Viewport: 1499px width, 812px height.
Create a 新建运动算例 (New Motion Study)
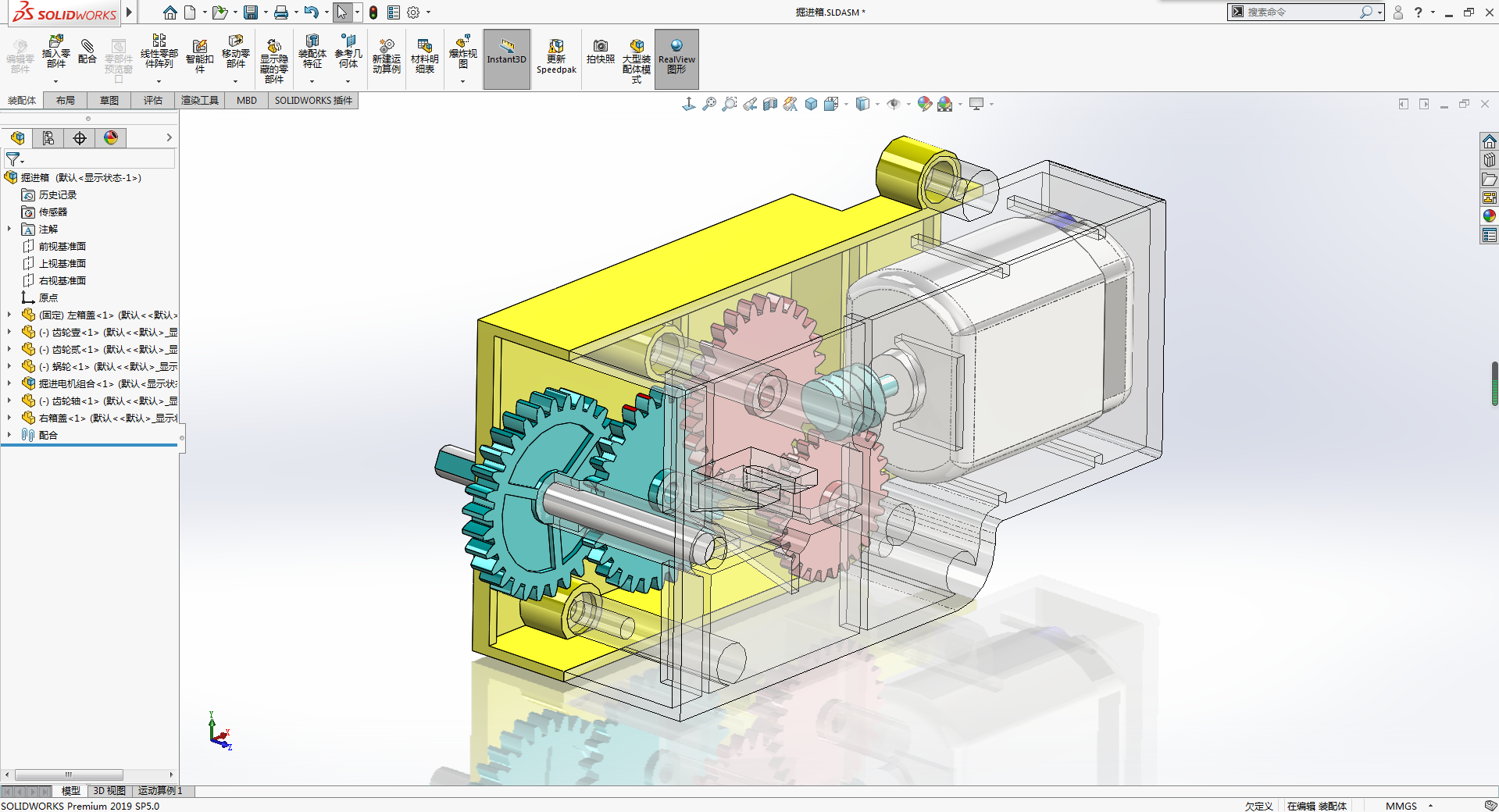point(387,56)
